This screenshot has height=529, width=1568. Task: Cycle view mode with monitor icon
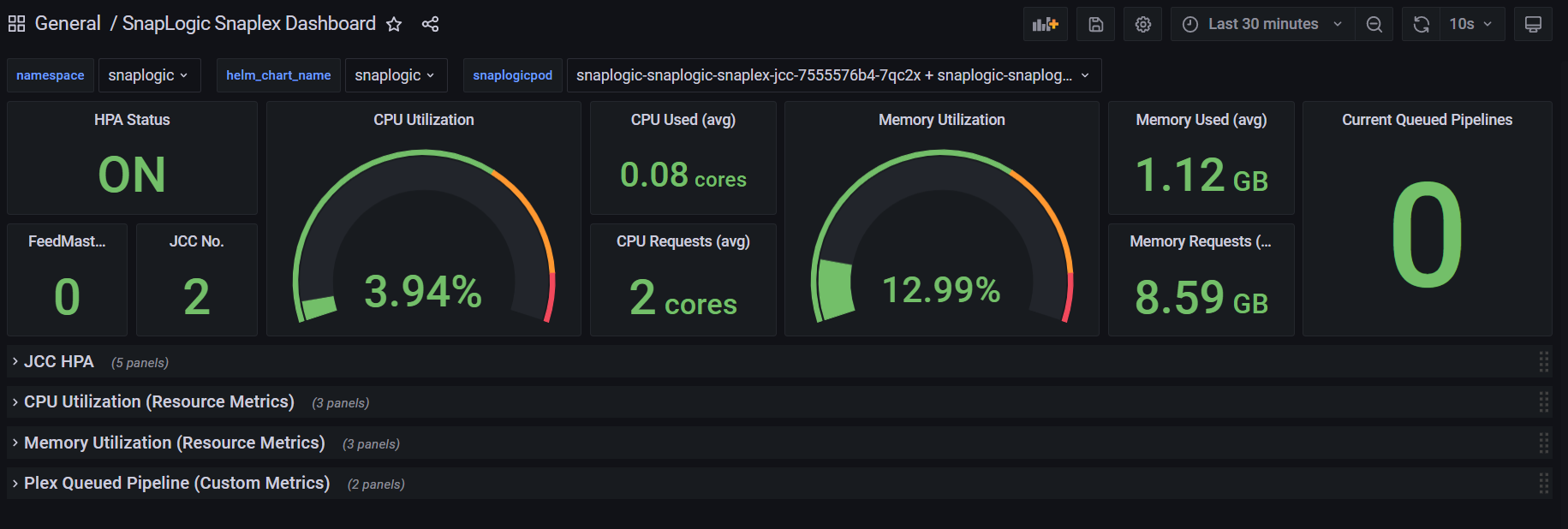1533,24
